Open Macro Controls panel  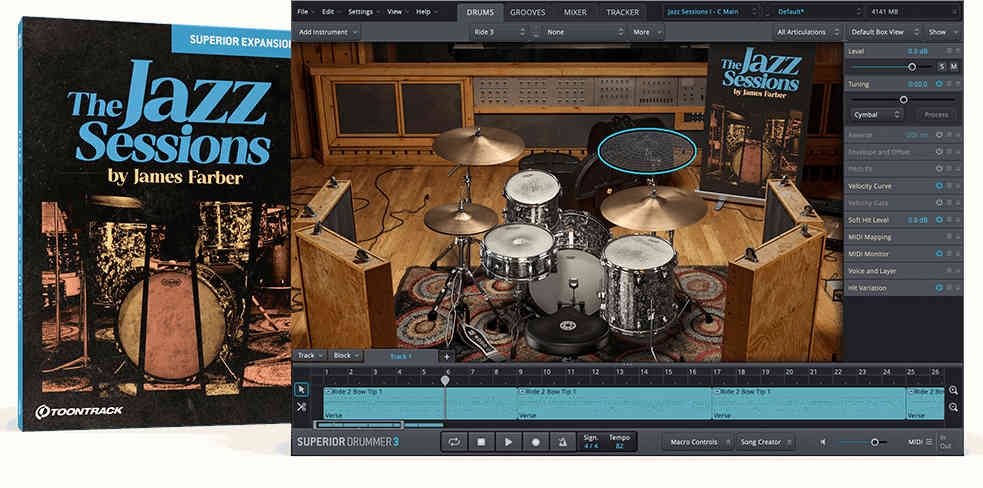coord(698,442)
